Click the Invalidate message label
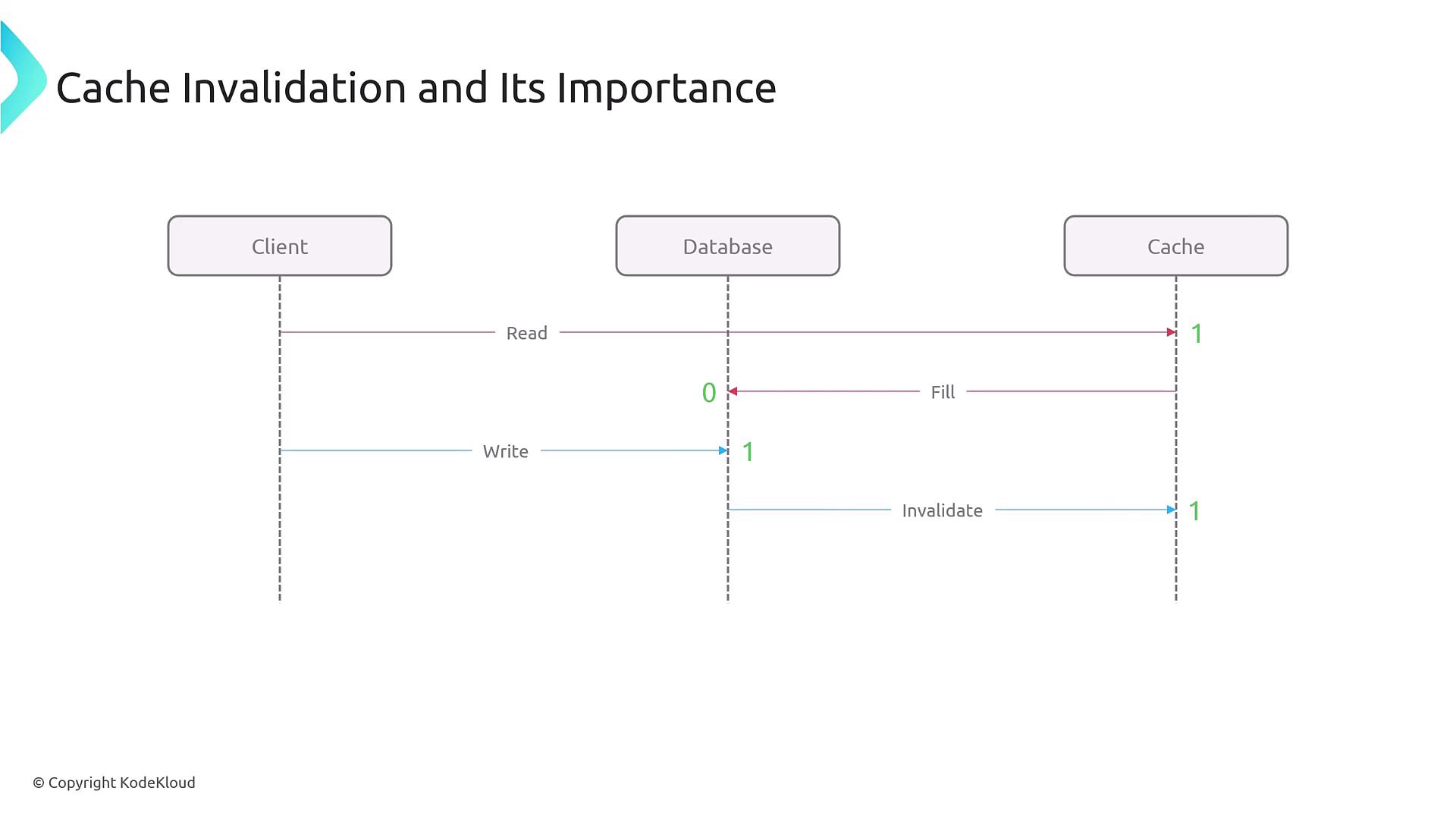The width and height of the screenshot is (1456, 819). 942,510
